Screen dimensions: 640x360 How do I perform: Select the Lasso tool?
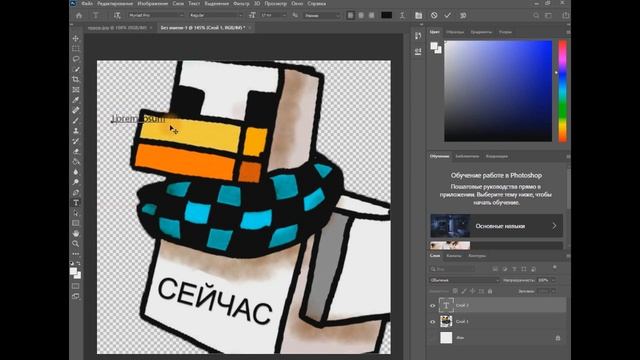76,59
